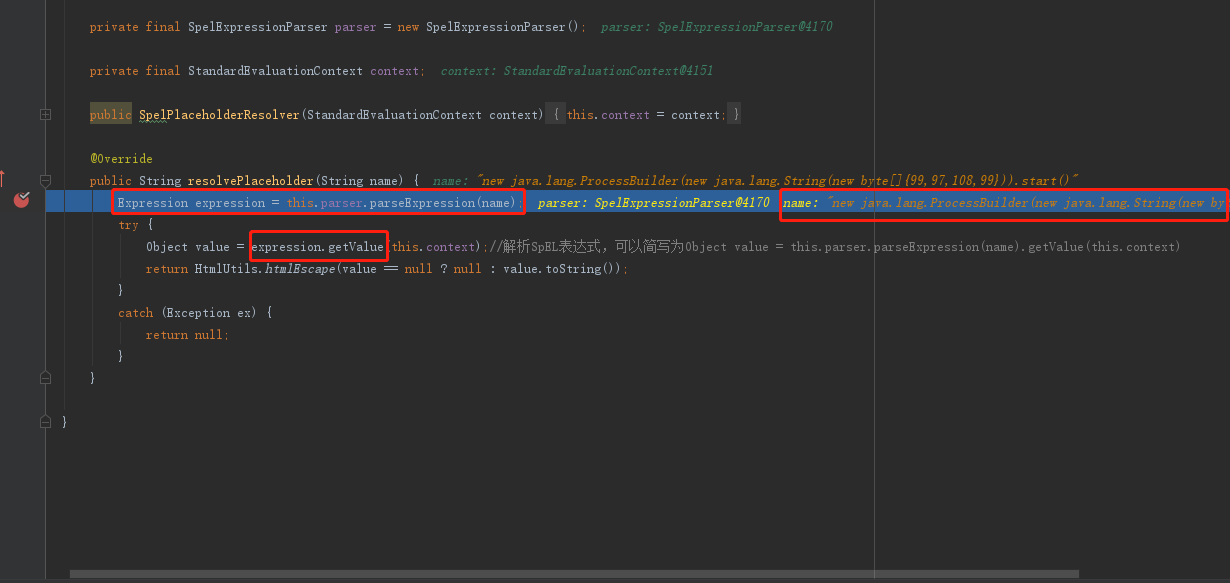Click 'new SpelExpressionParser()' constructor call

click(490, 27)
